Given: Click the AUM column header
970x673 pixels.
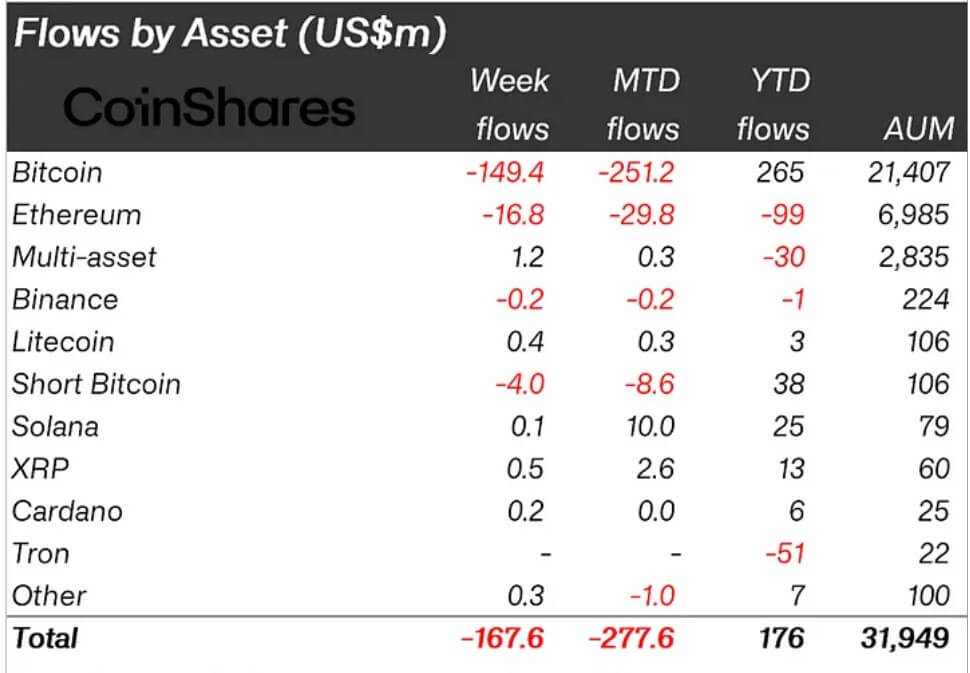Looking at the screenshot, I should [x=919, y=129].
